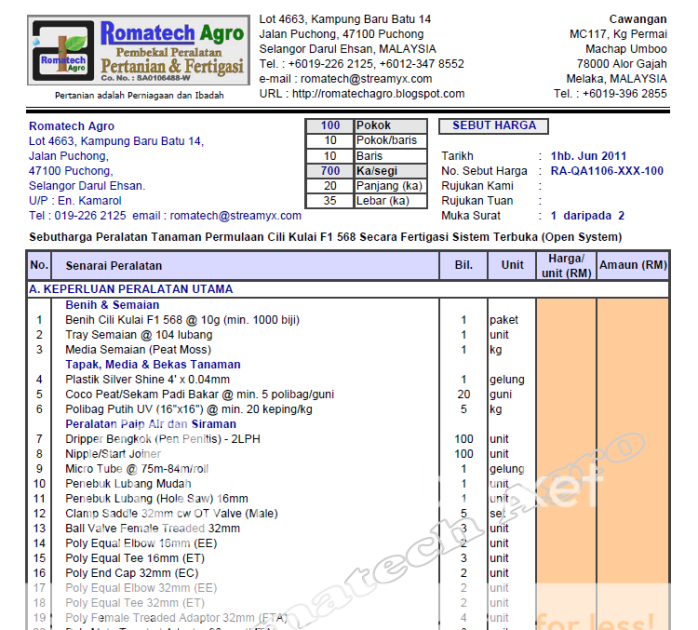Viewport: 698px width, 630px height.
Task: Open the romatechagro.blogspot.com URL
Action: 378,93
